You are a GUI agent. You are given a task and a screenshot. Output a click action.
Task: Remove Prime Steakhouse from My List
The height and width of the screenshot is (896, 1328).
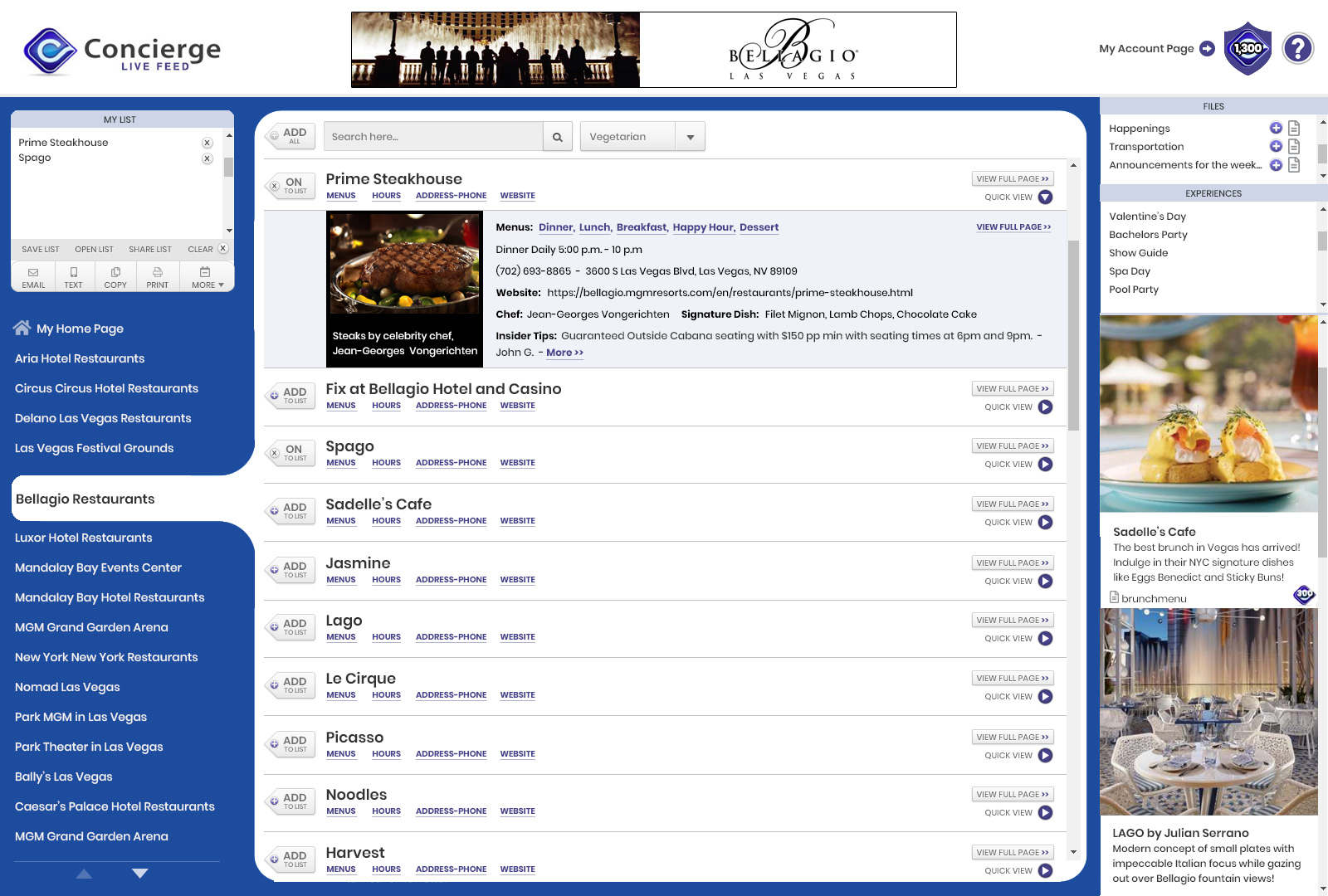click(x=207, y=143)
